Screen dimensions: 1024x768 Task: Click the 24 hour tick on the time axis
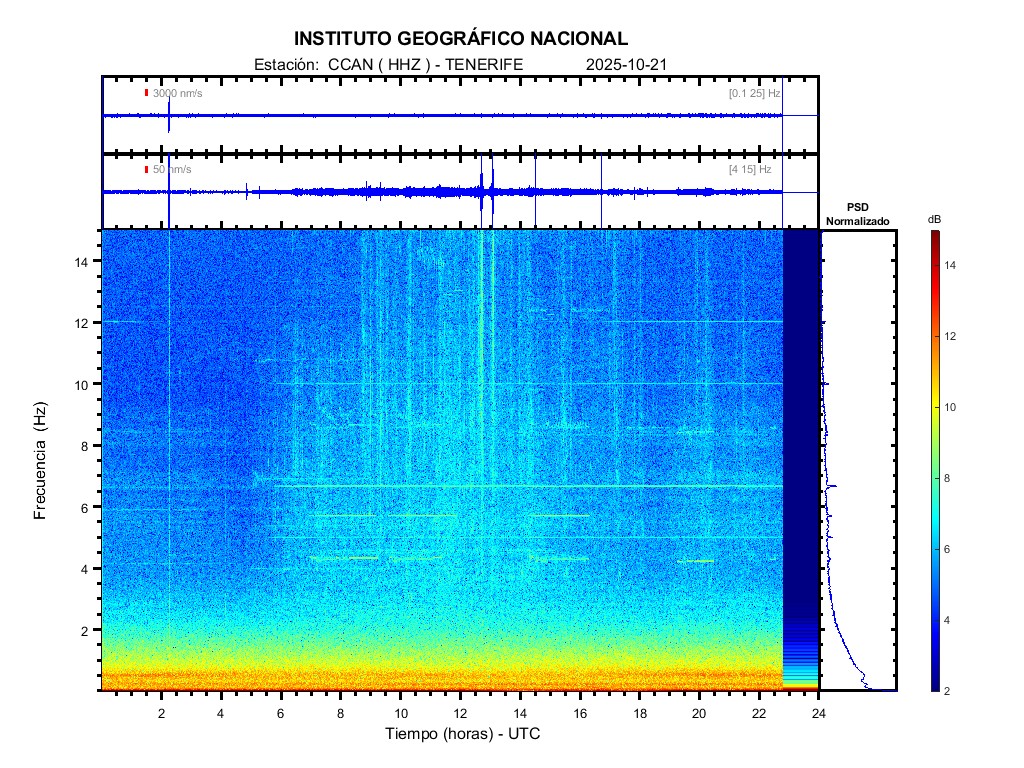[819, 713]
